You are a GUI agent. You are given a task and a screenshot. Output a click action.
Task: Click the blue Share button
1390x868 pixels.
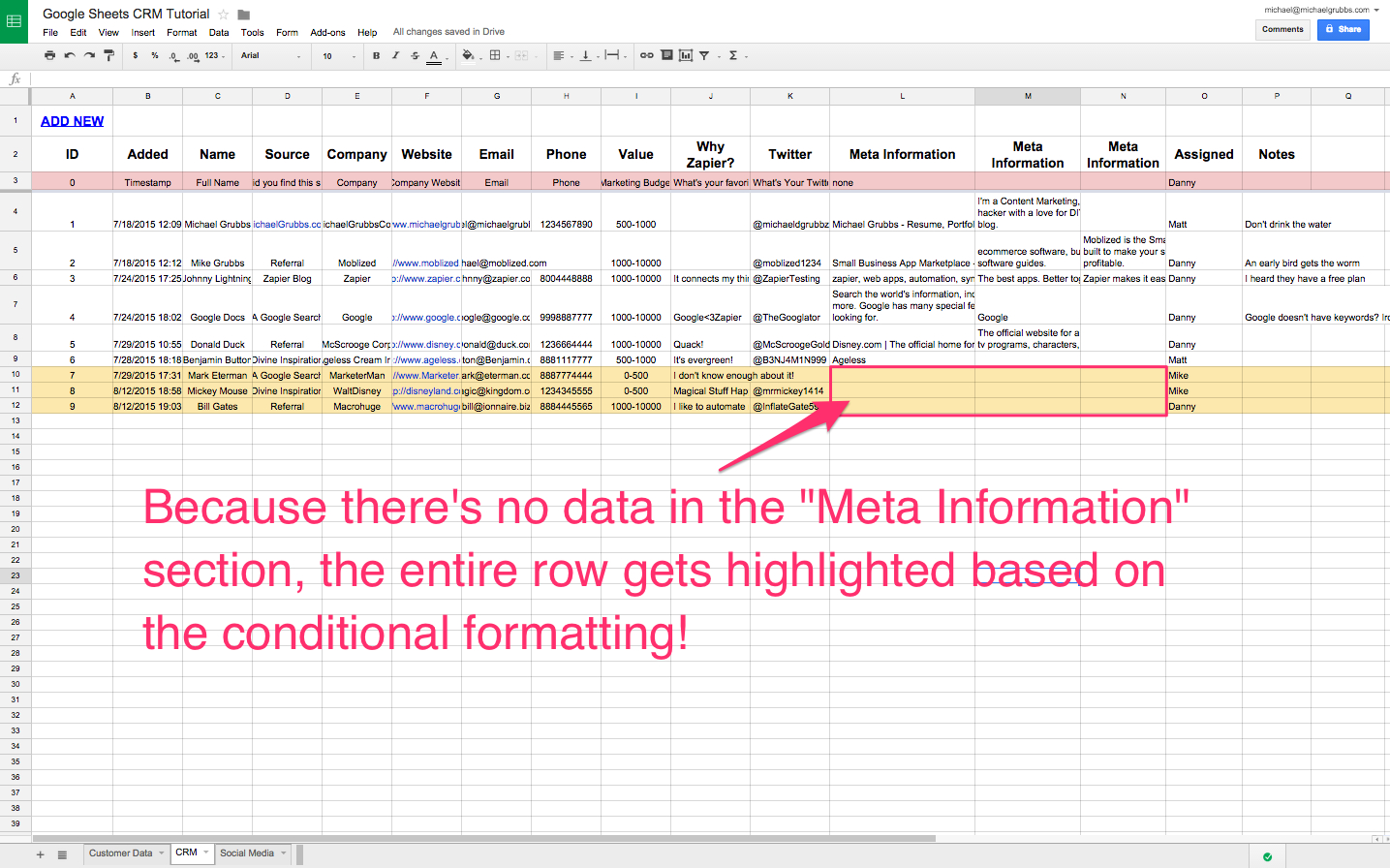coord(1343,29)
